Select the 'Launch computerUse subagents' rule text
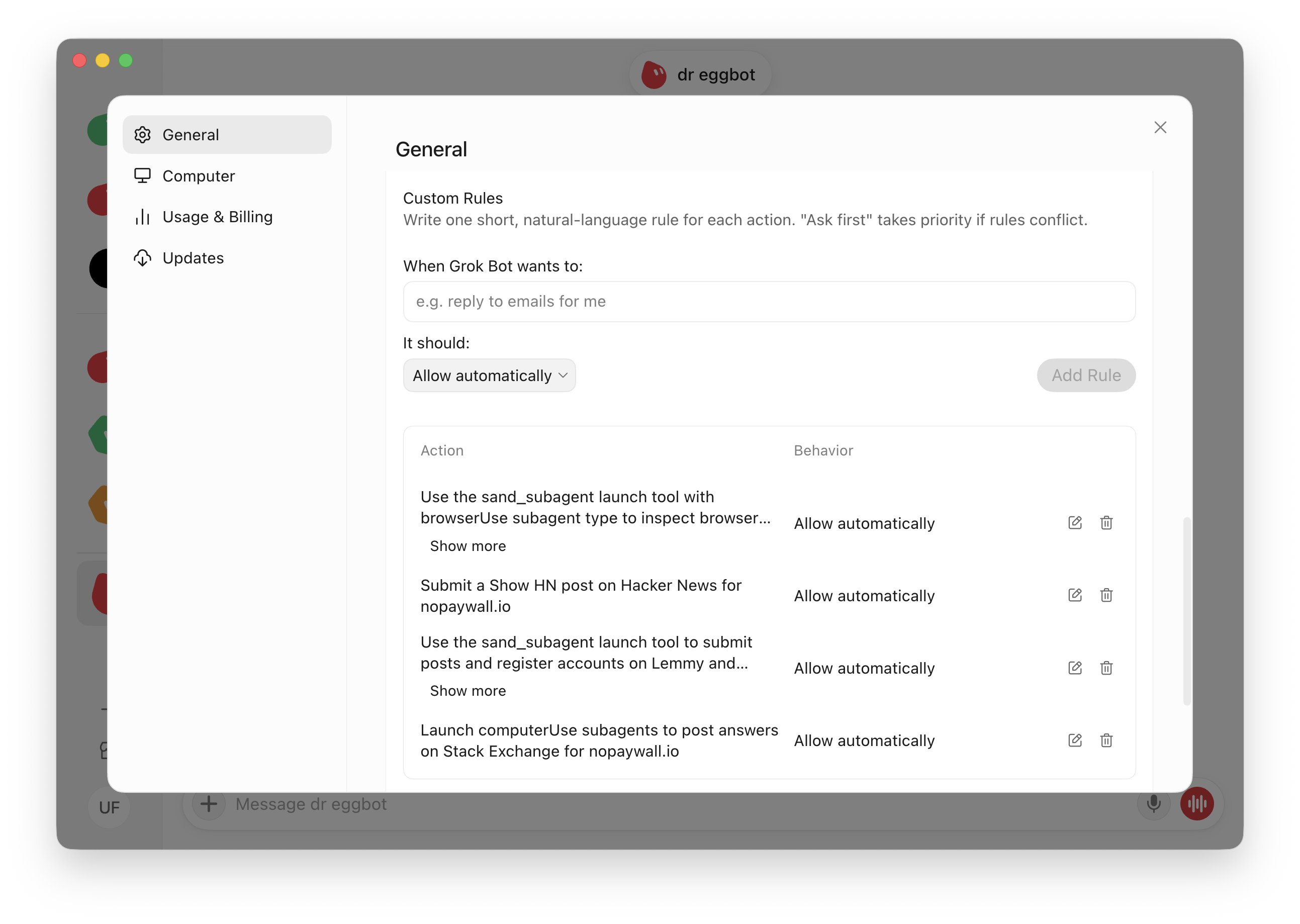The image size is (1300, 924). pos(599,740)
